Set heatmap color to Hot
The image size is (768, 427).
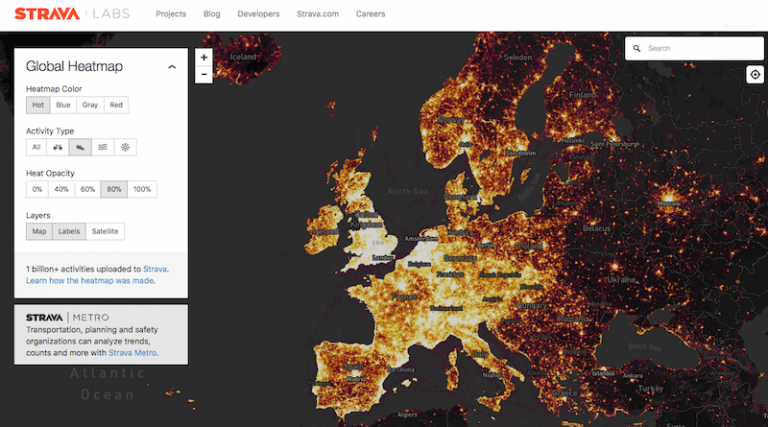click(x=38, y=105)
